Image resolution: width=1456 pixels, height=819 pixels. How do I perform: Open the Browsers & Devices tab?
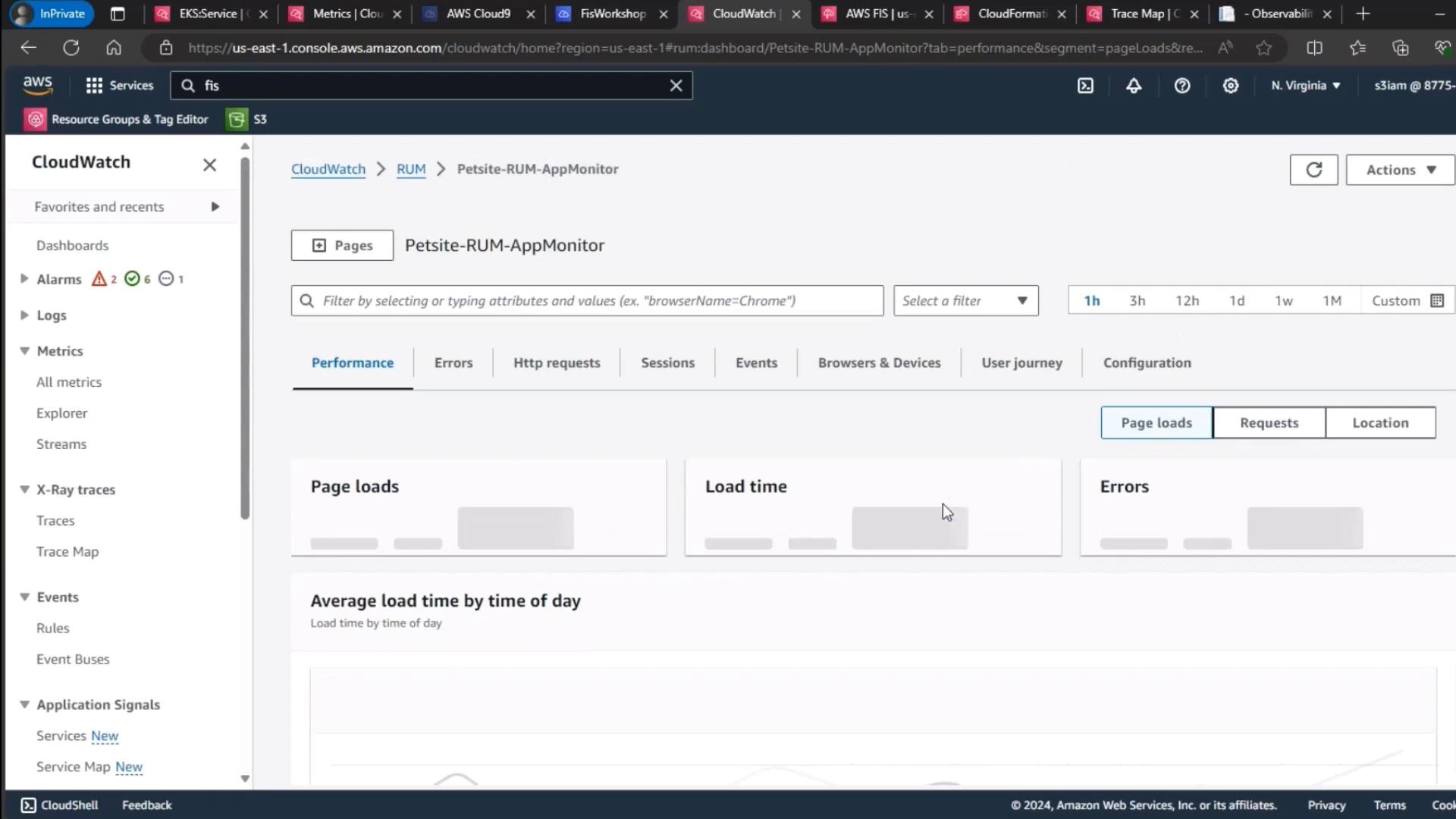coord(879,362)
